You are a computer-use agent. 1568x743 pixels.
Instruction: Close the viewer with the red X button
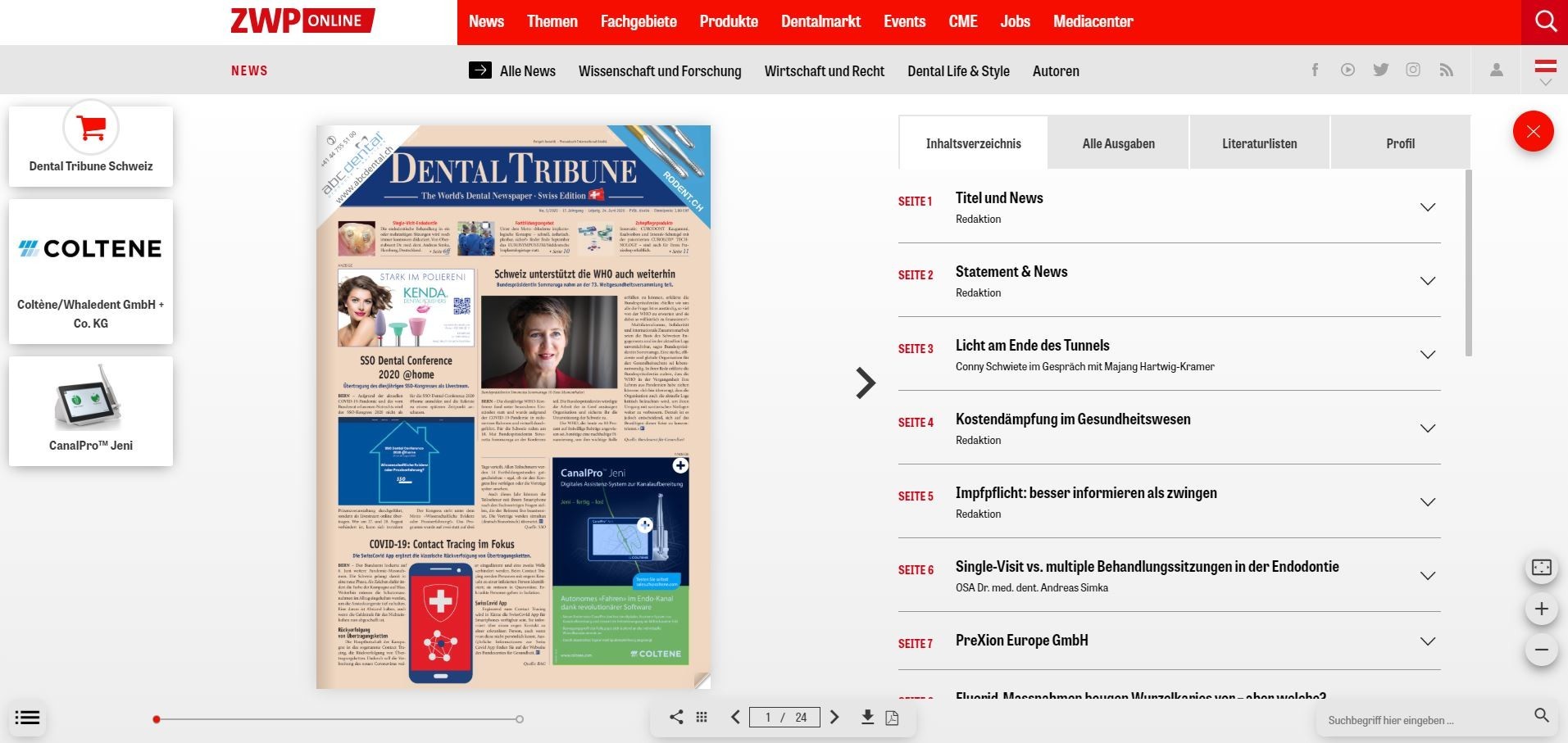click(x=1534, y=131)
